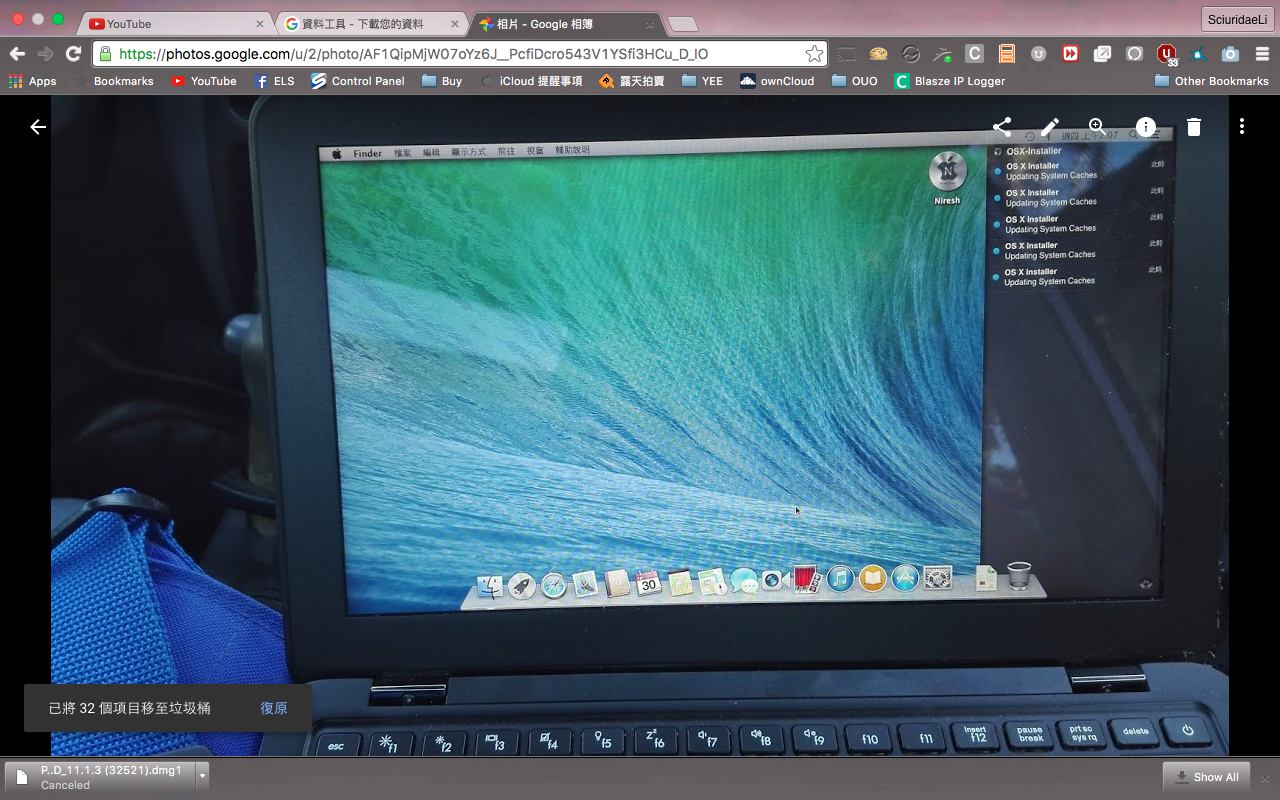This screenshot has height=800, width=1280.
Task: Open the 露天拍賣 bookmark
Action: pos(632,81)
